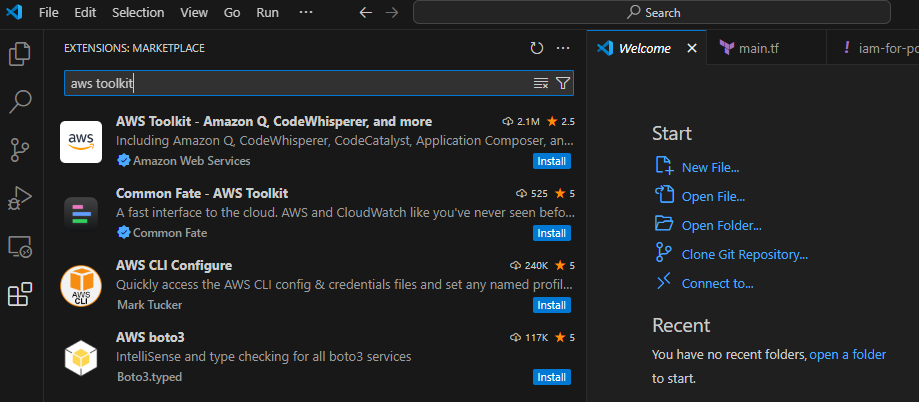
Task: Open the Run and Debug view
Action: coord(20,198)
